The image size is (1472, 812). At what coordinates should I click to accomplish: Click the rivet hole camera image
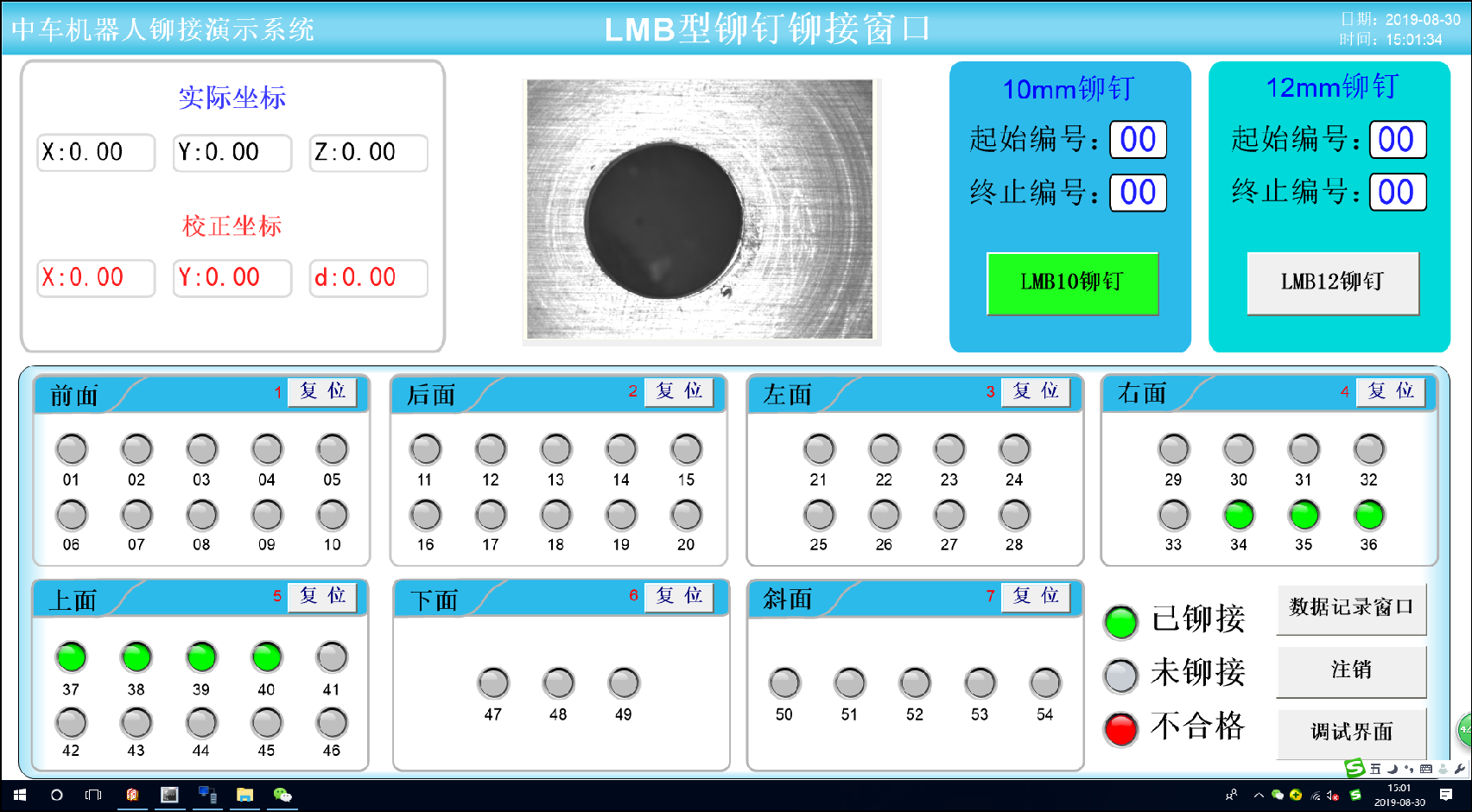tap(700, 209)
